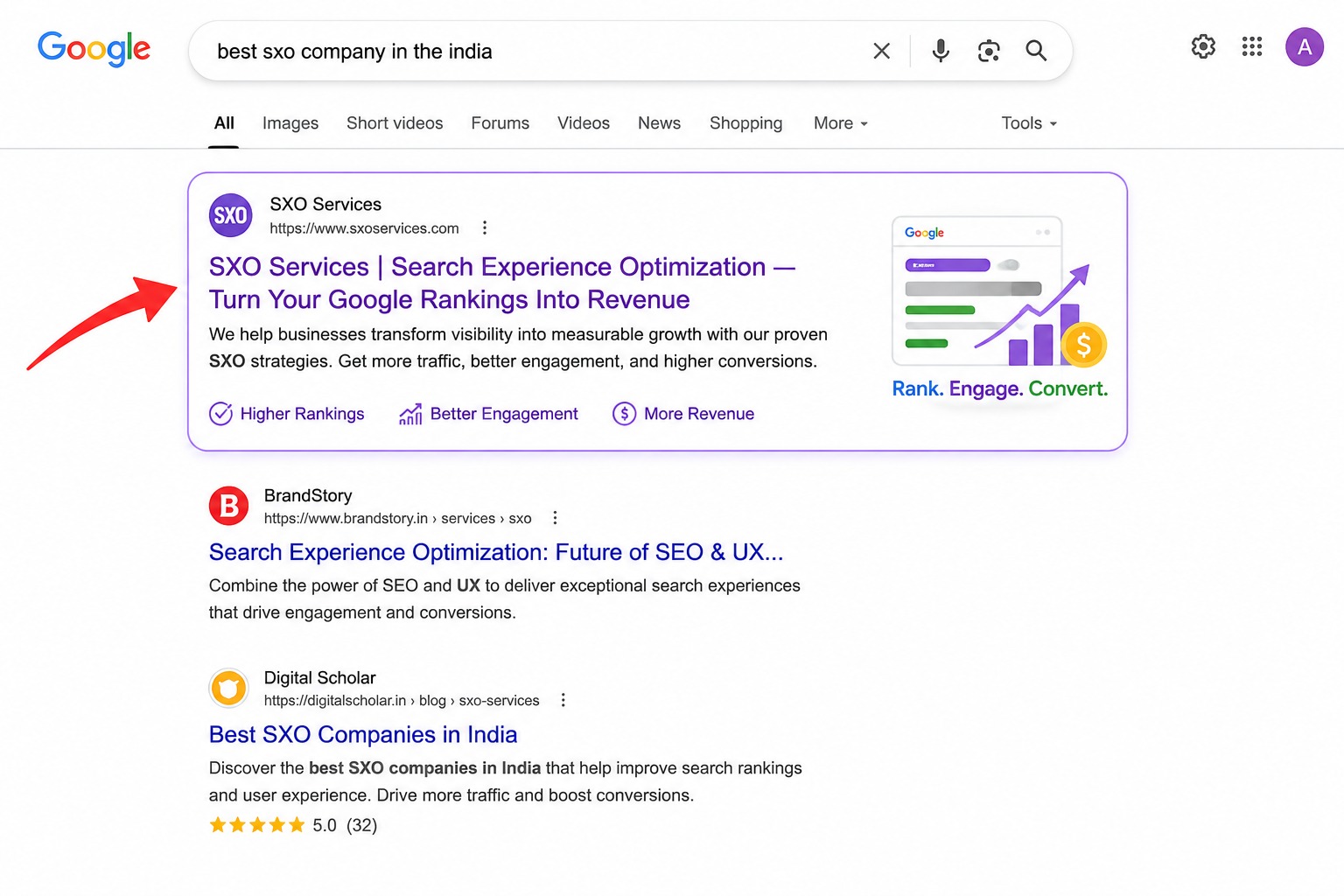Click the Digital Scholar site name
Viewport: 1344px width, 896px height.
click(319, 677)
